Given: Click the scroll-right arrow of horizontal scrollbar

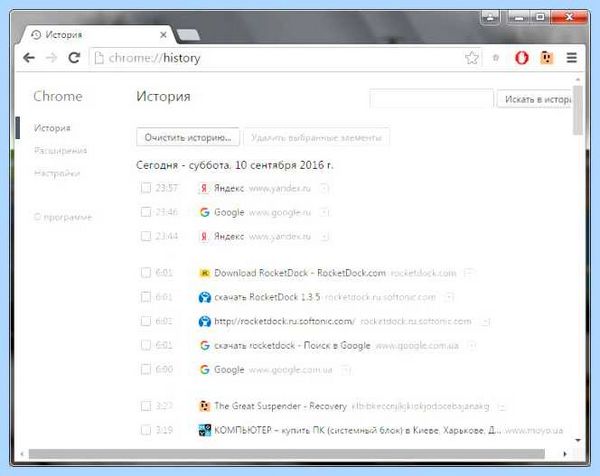Looking at the screenshot, I should (x=565, y=454).
